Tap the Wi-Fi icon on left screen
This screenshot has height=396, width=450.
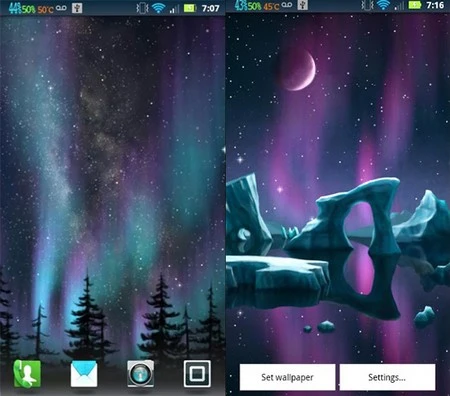(x=158, y=8)
